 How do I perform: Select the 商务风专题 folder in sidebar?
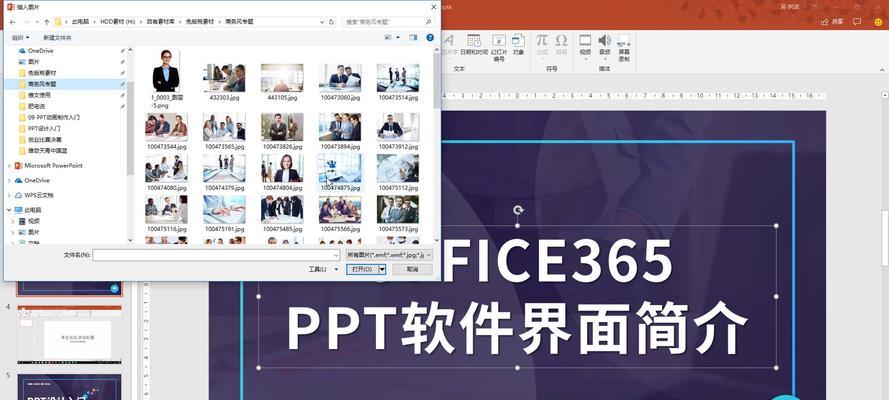(x=42, y=84)
